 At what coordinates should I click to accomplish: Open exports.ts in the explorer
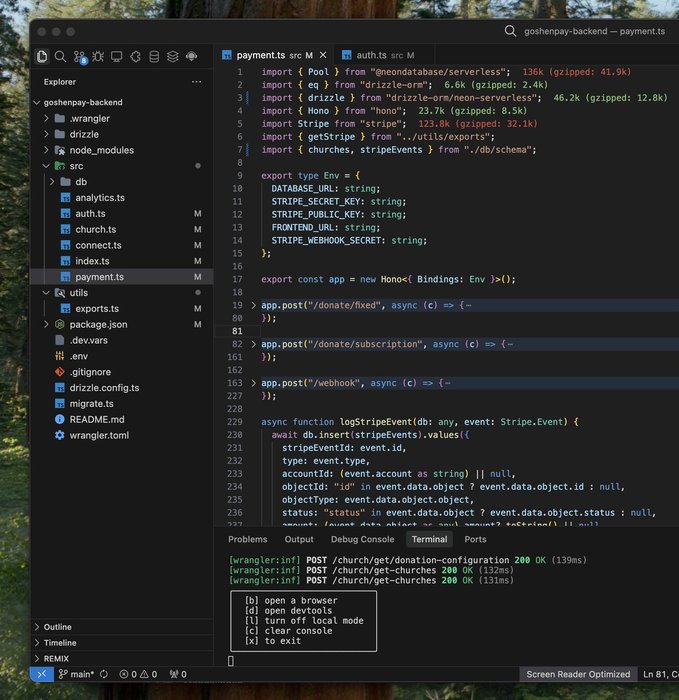121,308
